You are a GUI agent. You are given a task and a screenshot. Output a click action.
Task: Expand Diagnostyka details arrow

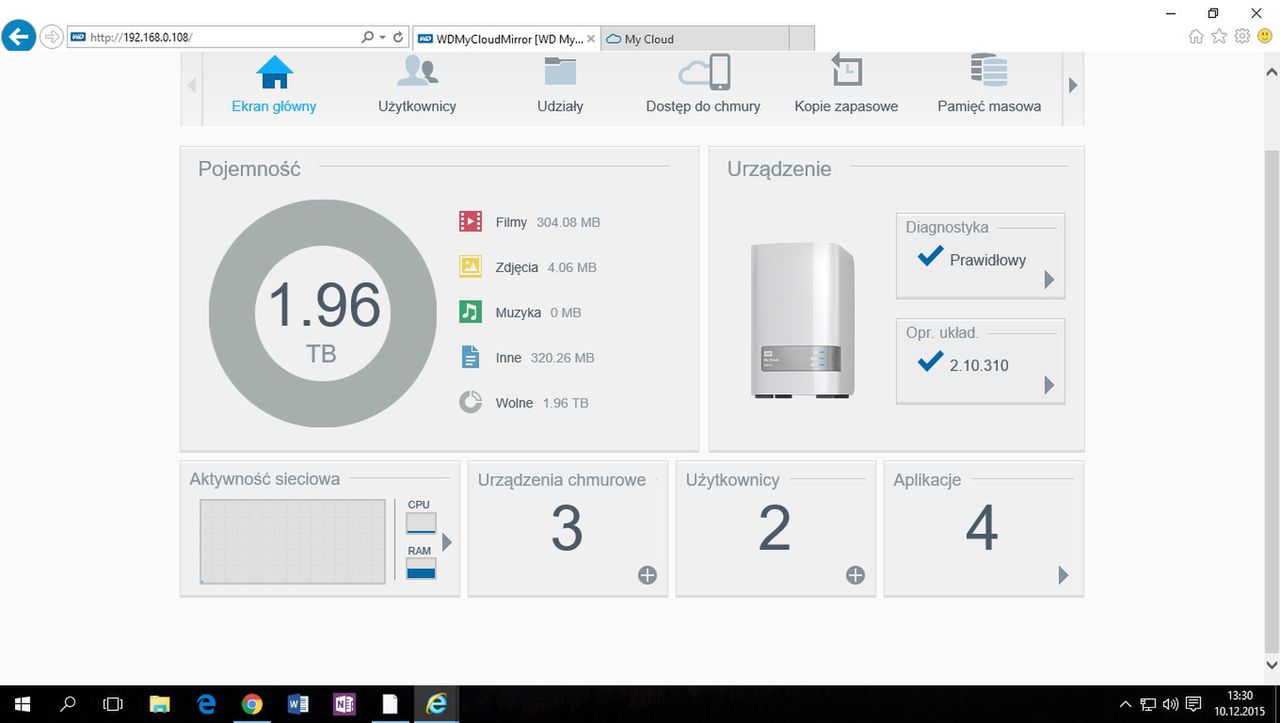click(1049, 280)
